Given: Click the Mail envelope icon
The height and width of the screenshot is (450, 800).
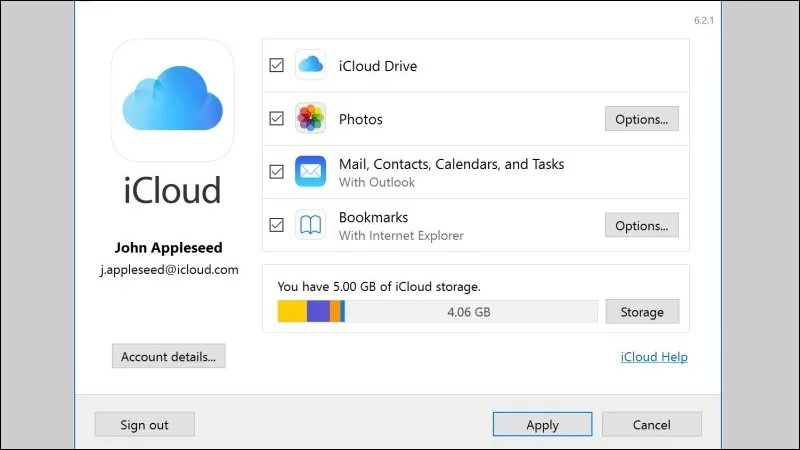Looking at the screenshot, I should [310, 171].
